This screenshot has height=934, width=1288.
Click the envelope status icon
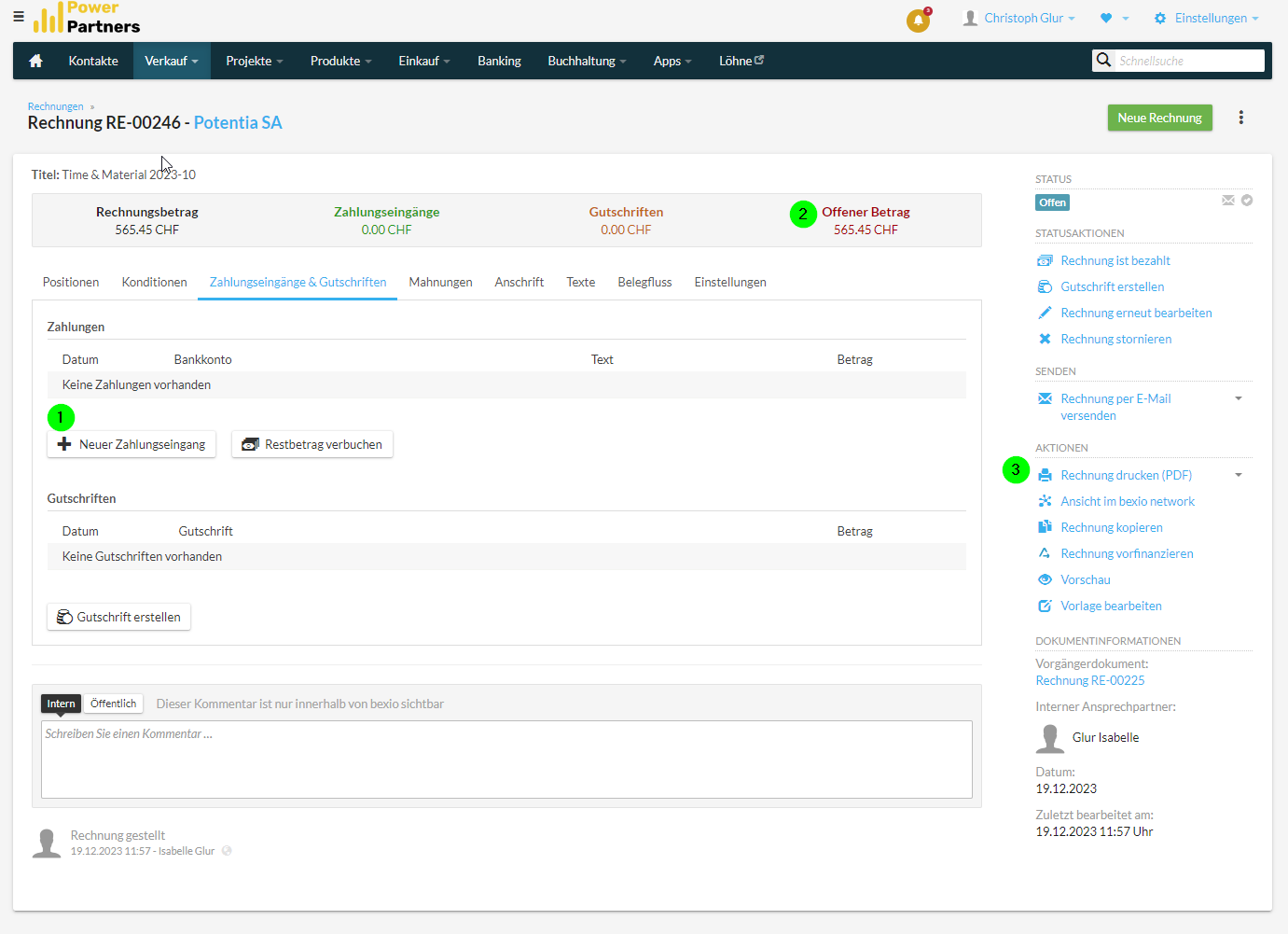tap(1228, 201)
